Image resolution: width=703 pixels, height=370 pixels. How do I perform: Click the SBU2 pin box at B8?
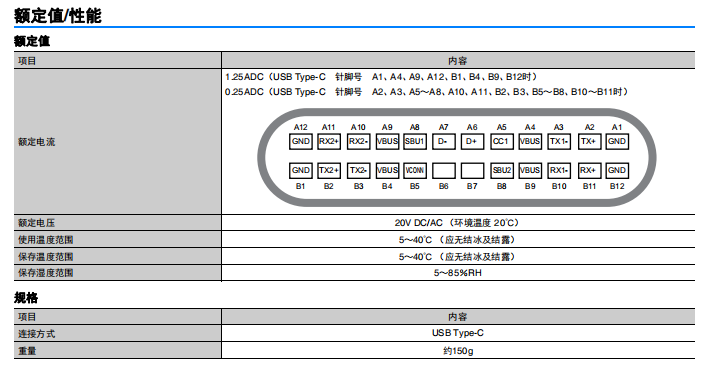tap(501, 170)
